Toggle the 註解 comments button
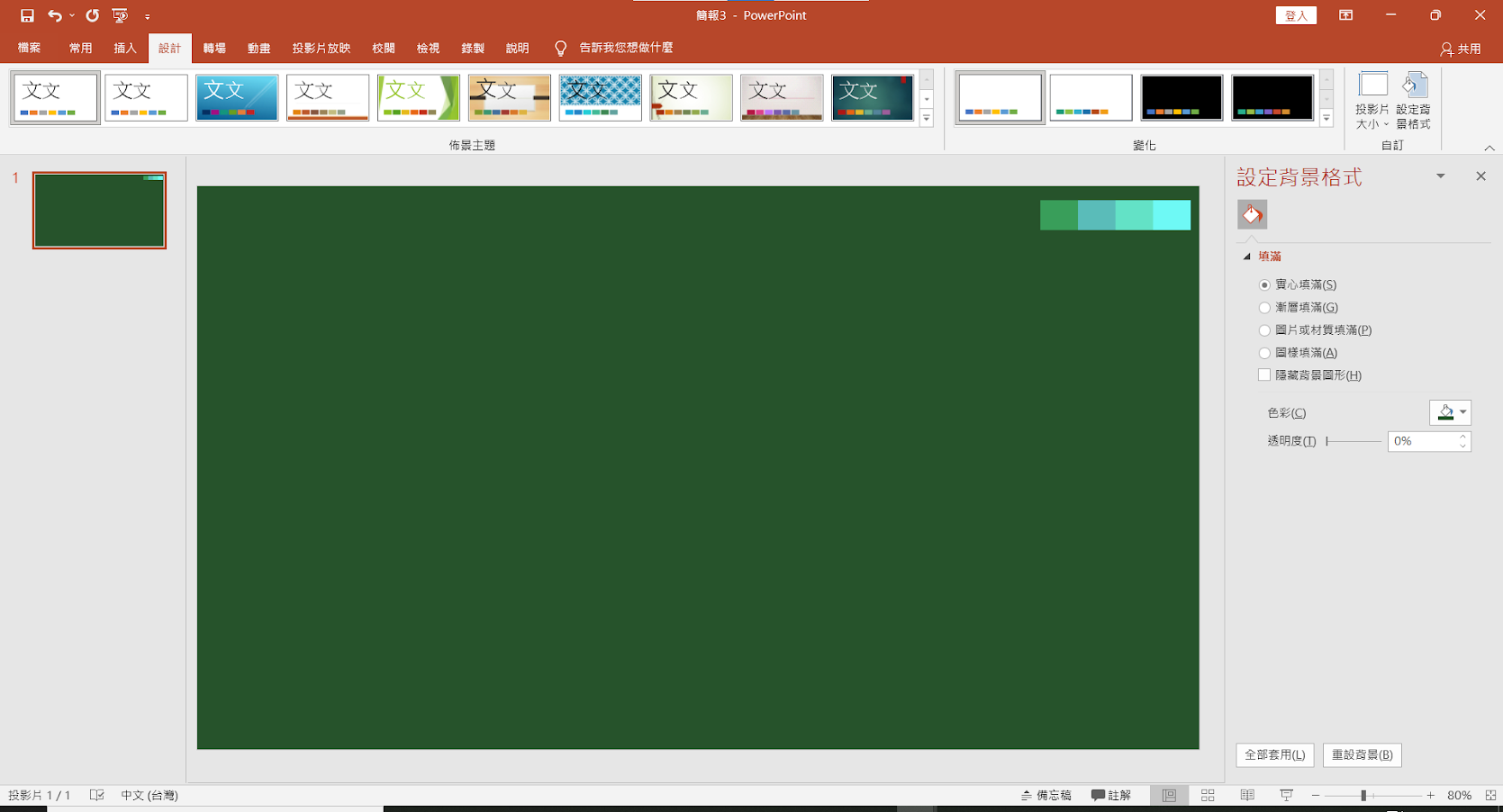 1111,795
